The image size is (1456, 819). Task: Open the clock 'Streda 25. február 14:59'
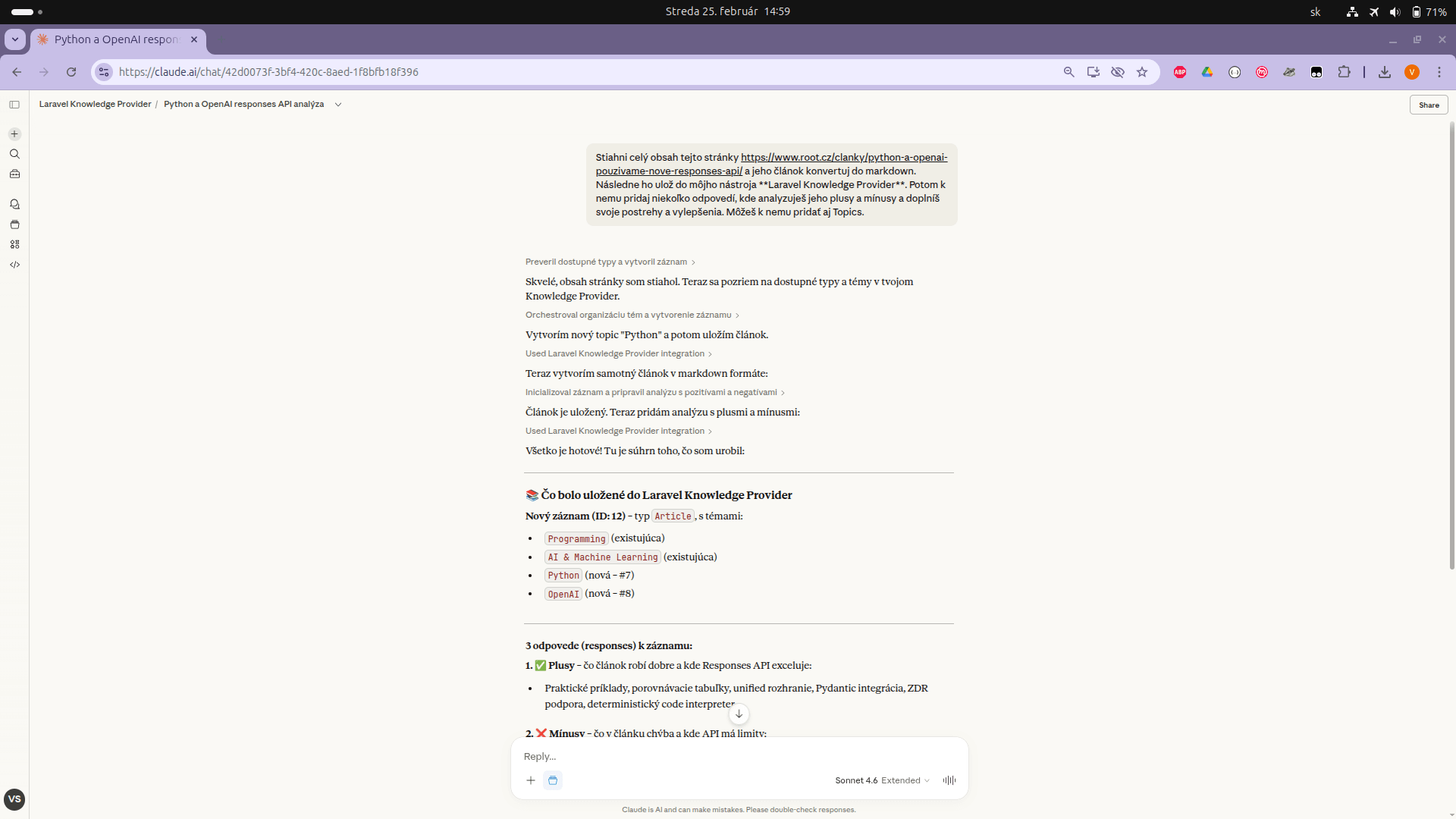(728, 11)
